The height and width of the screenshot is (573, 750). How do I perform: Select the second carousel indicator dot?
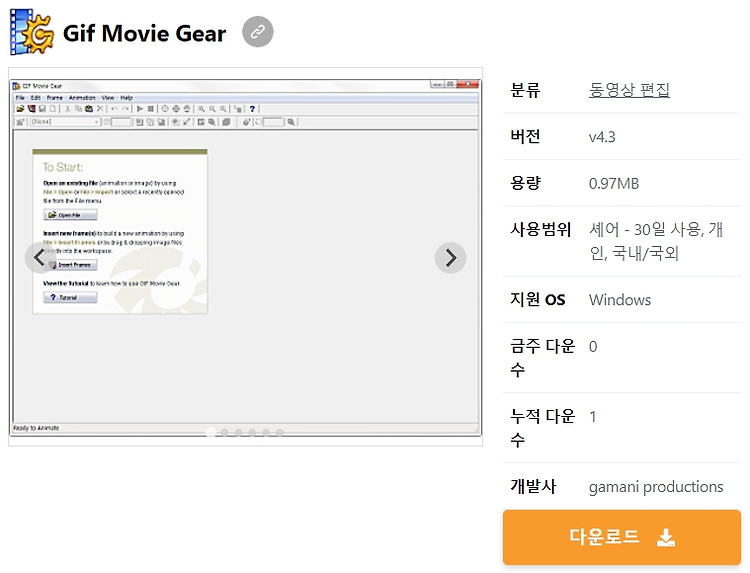pyautogui.click(x=224, y=432)
